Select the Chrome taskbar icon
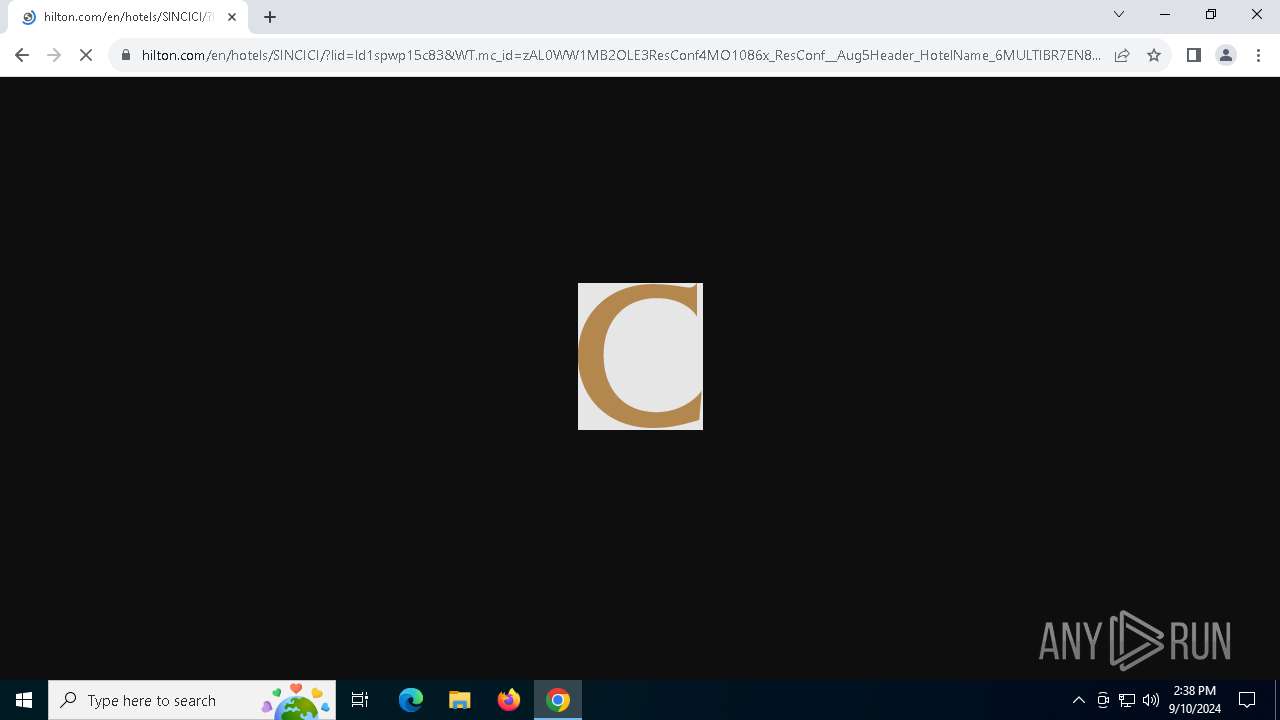This screenshot has height=720, width=1280. pyautogui.click(x=558, y=700)
